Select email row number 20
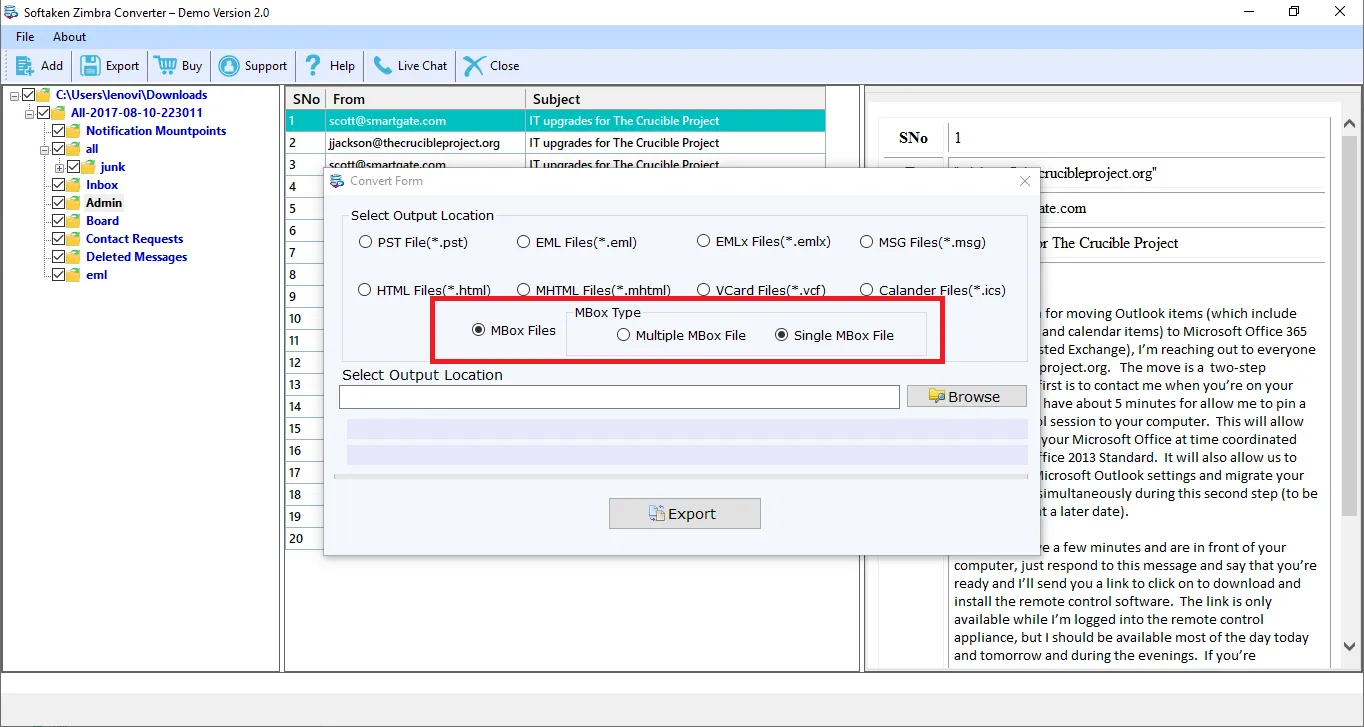This screenshot has width=1364, height=727. pyautogui.click(x=304, y=538)
